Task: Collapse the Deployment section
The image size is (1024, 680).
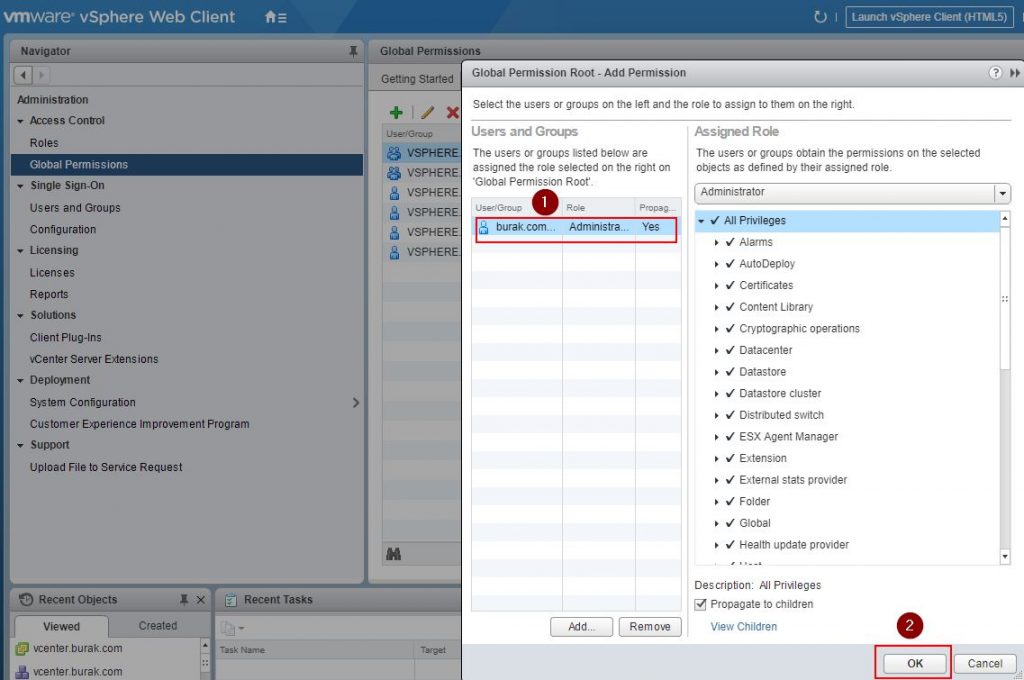Action: pyautogui.click(x=20, y=380)
